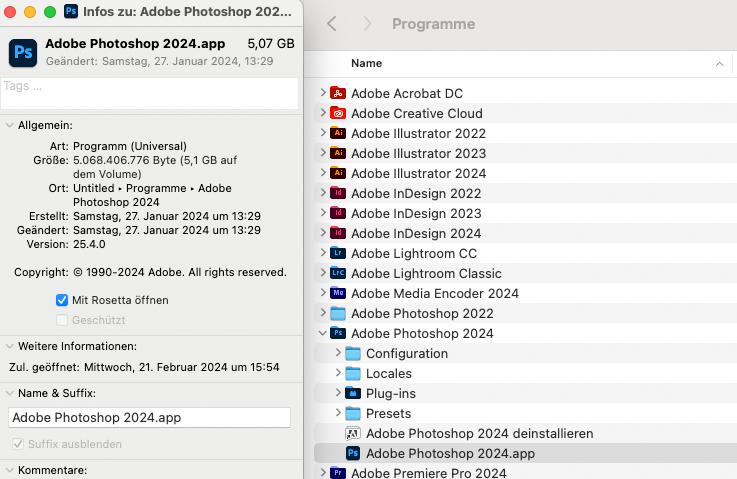
Task: Expand the Plug-ins subfolder chevron
Action: (x=338, y=392)
